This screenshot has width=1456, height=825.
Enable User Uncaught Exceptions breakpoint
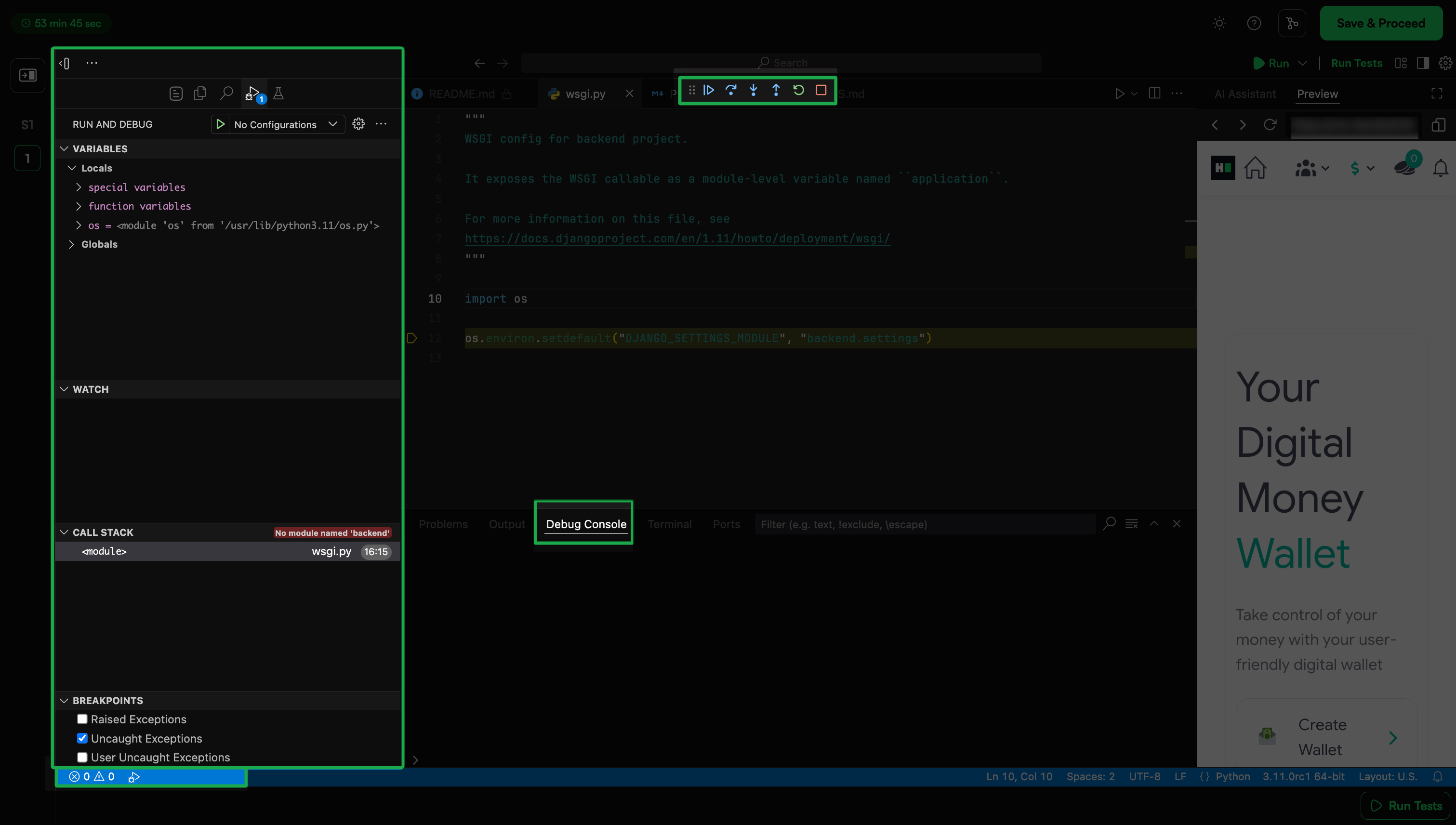[x=83, y=758]
